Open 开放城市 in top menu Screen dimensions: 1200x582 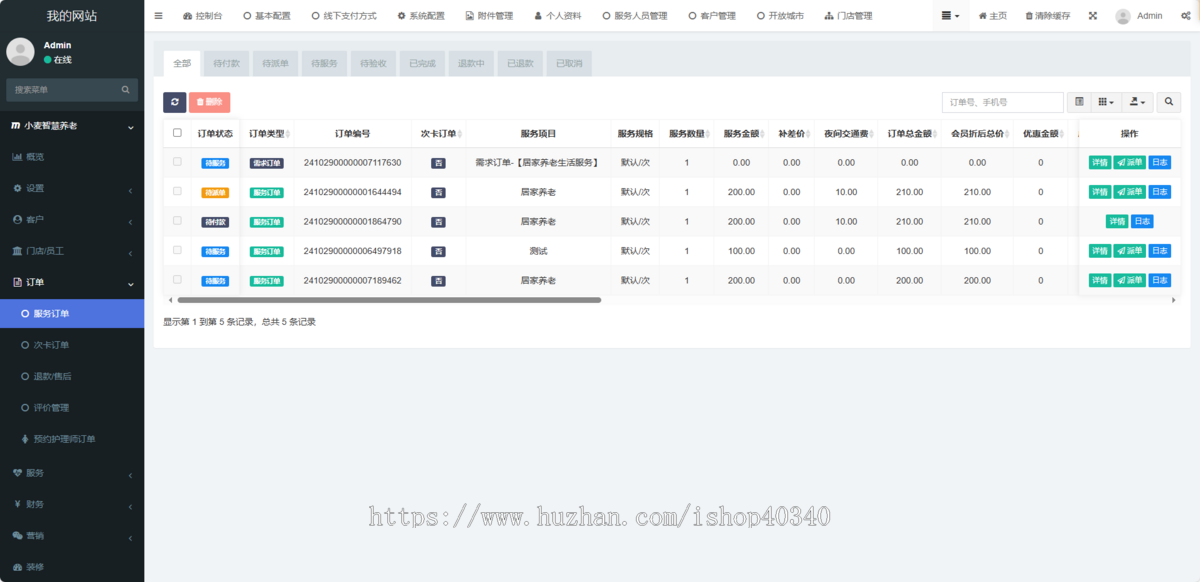779,16
